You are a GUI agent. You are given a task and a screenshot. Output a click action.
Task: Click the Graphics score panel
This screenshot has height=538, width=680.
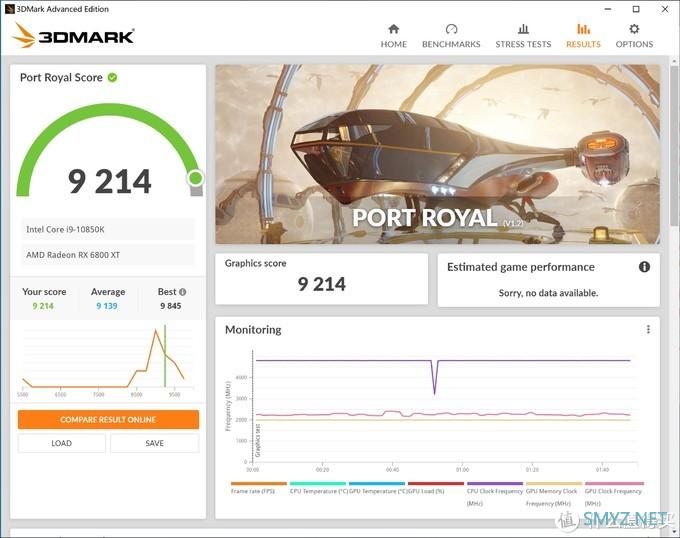click(x=321, y=279)
